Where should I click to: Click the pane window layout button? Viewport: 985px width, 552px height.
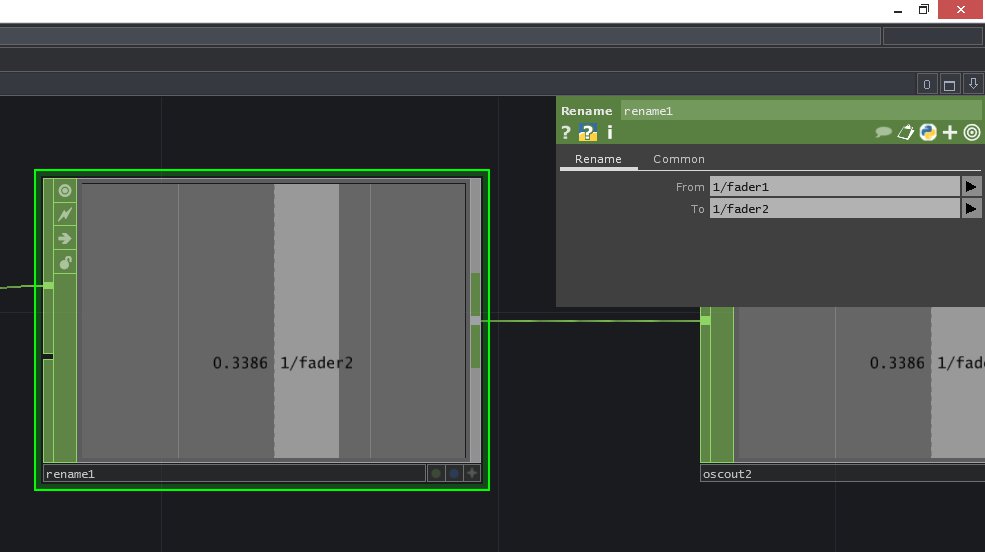click(x=950, y=84)
